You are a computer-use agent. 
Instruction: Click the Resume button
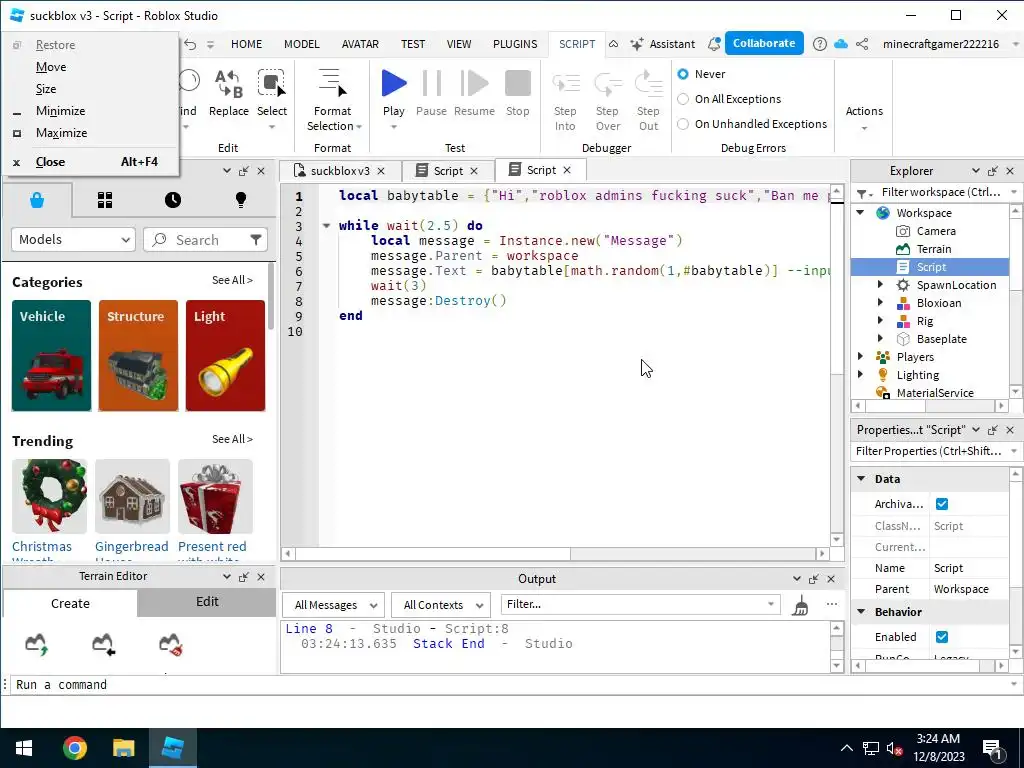coord(474,84)
